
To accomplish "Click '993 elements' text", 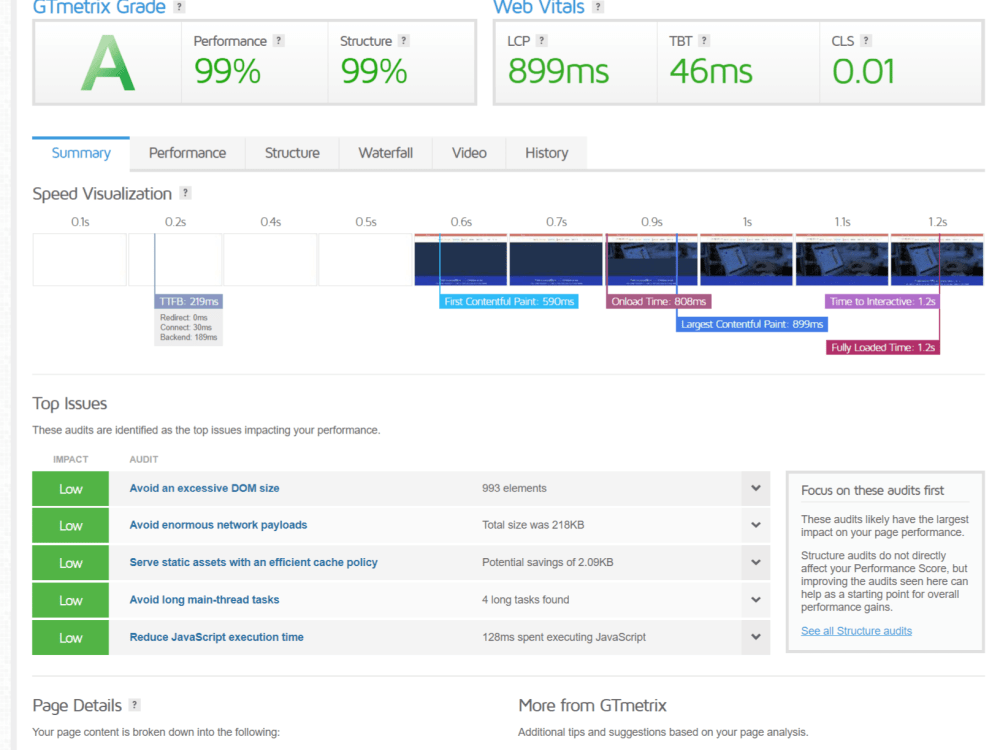I will (514, 489).
